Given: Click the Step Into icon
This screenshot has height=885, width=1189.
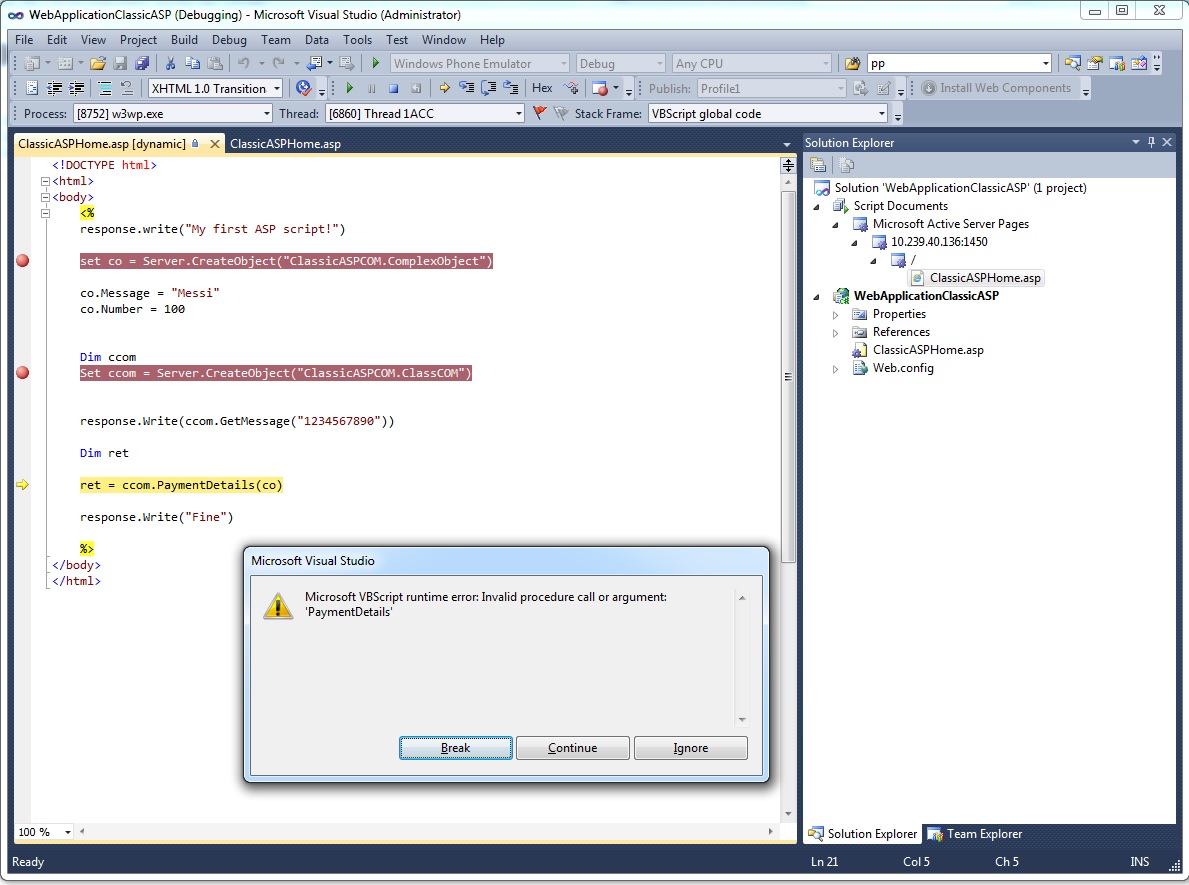Looking at the screenshot, I should point(466,89).
